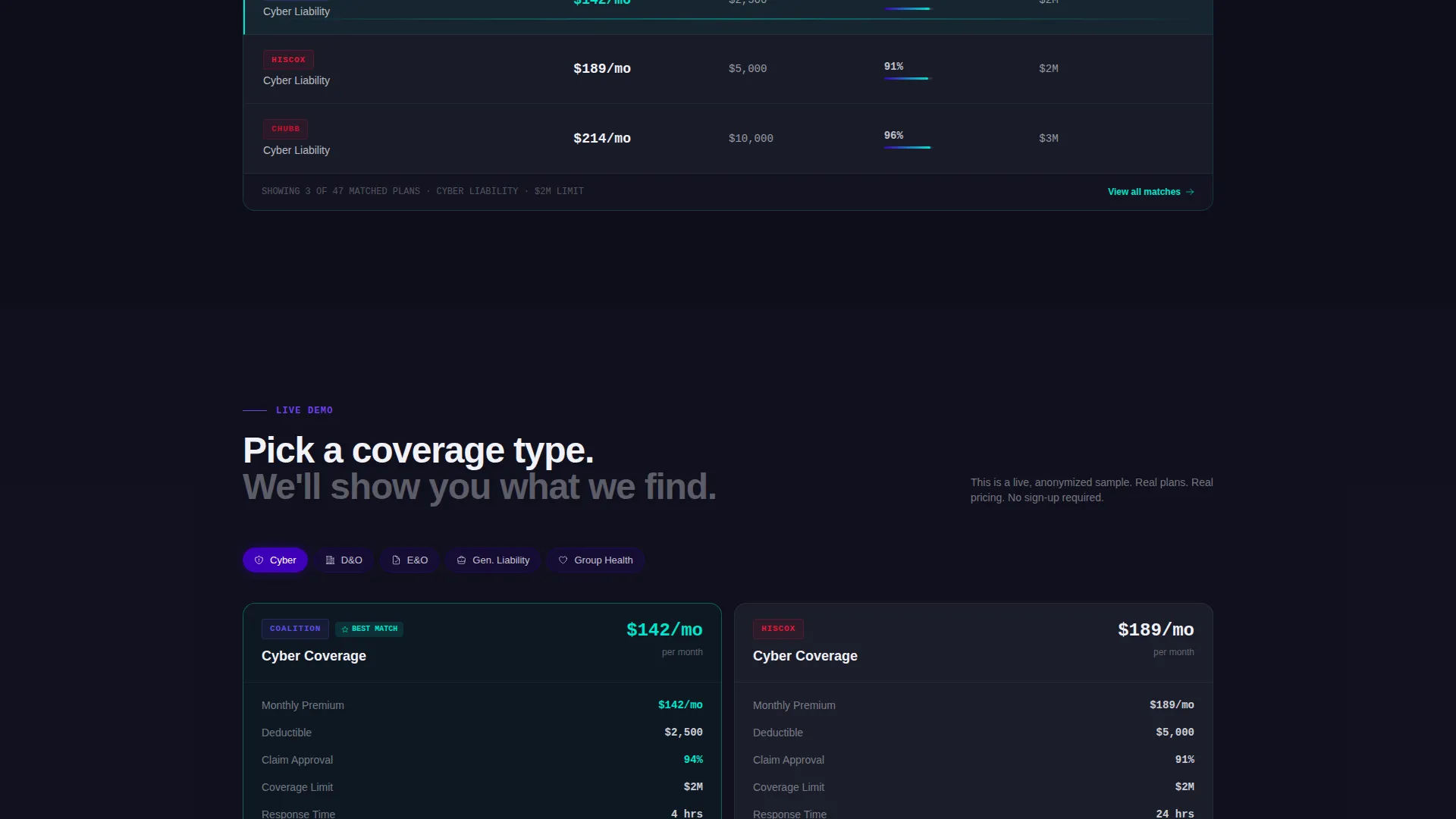Switch to the D&O coverage tab

pos(344,560)
